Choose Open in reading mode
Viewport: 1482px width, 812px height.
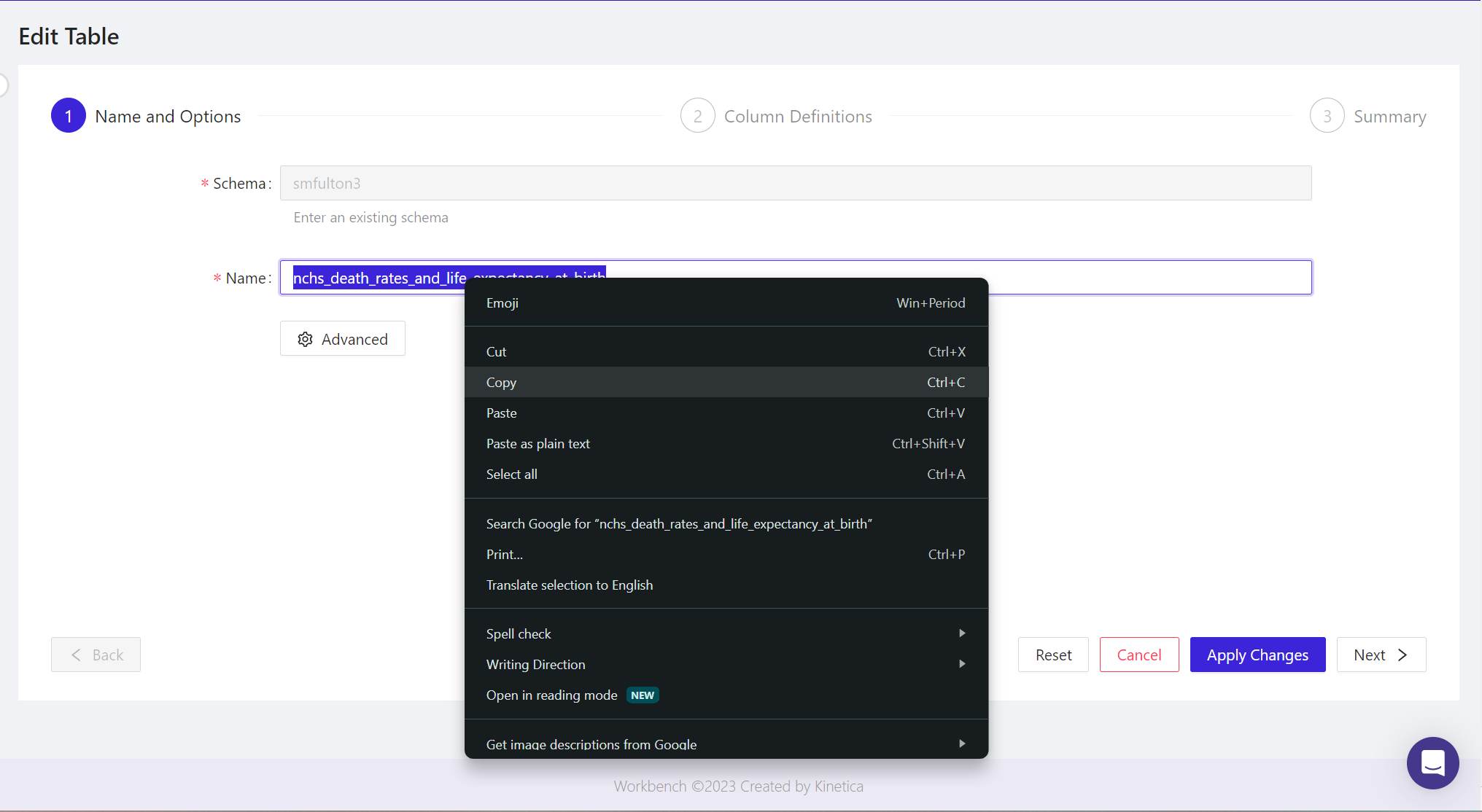552,695
